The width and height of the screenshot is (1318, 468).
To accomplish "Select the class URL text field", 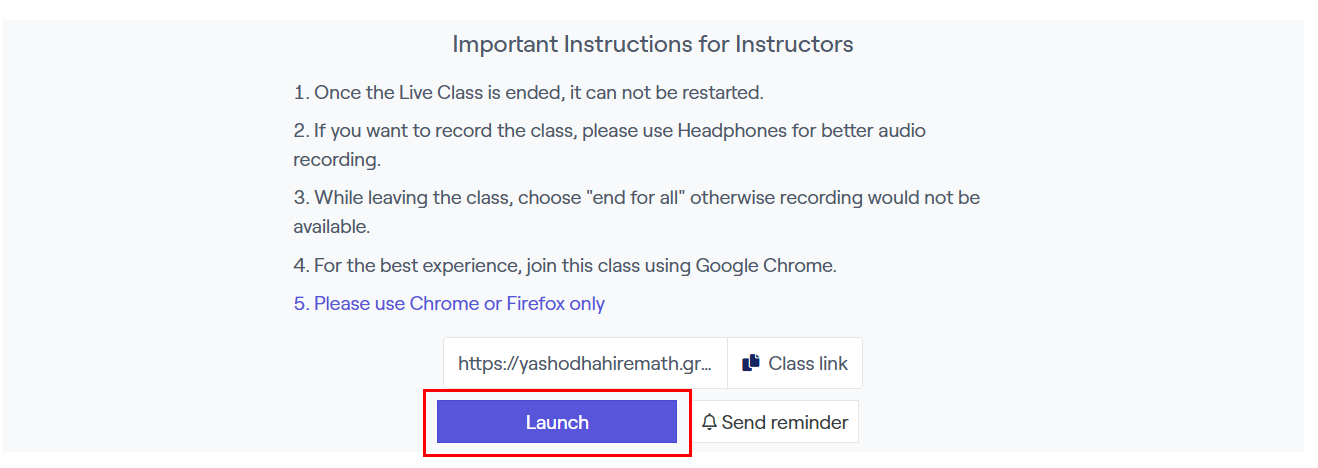I will click(584, 363).
